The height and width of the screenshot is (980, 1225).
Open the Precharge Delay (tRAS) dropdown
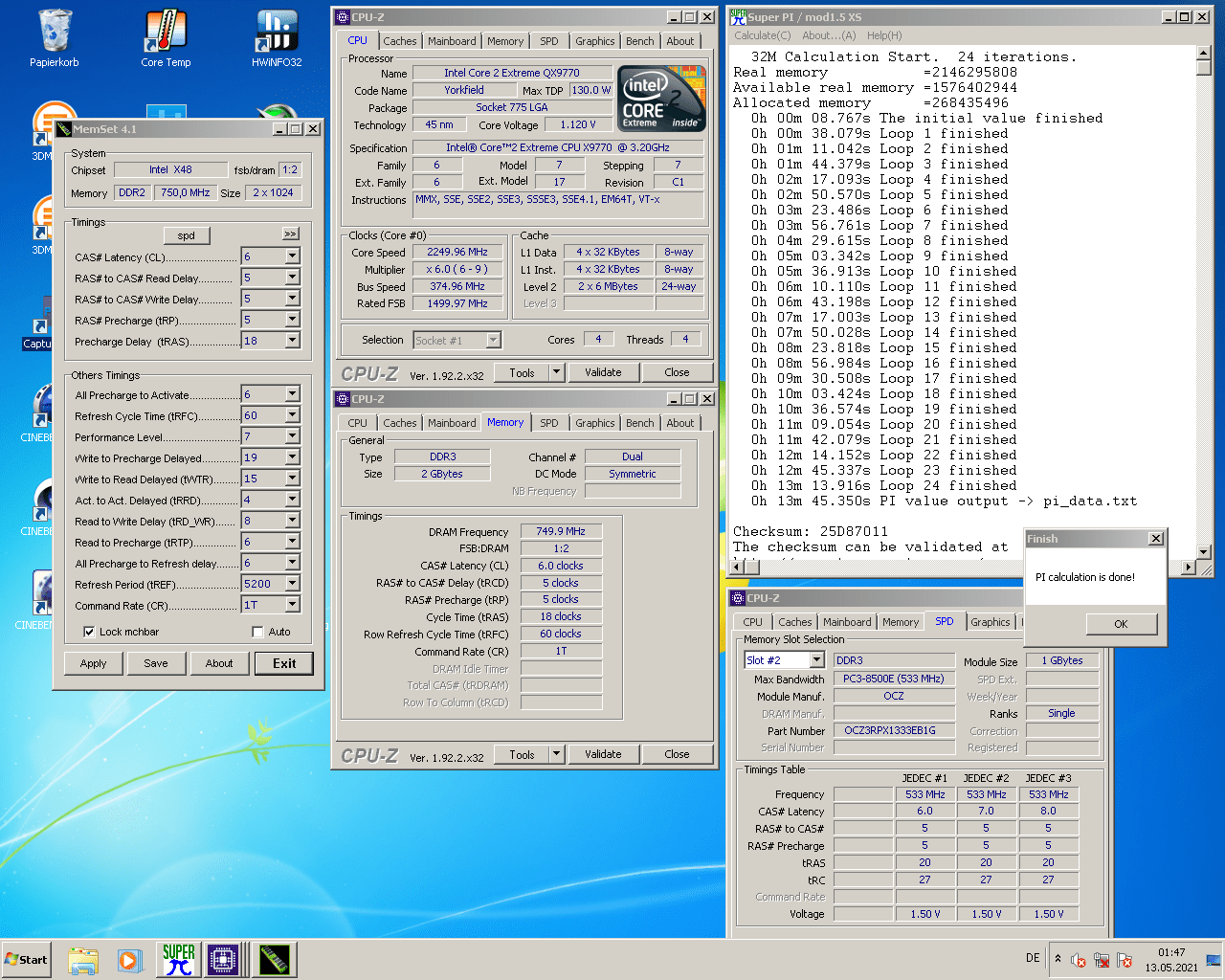[x=293, y=341]
